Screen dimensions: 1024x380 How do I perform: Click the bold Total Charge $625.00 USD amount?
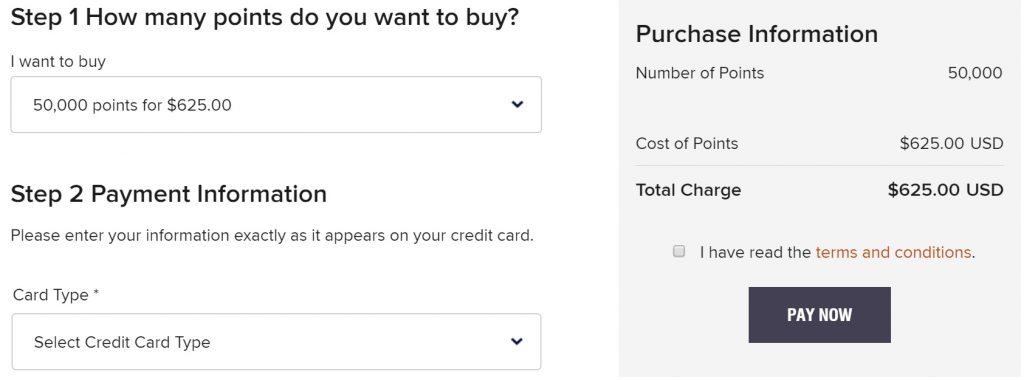click(945, 190)
